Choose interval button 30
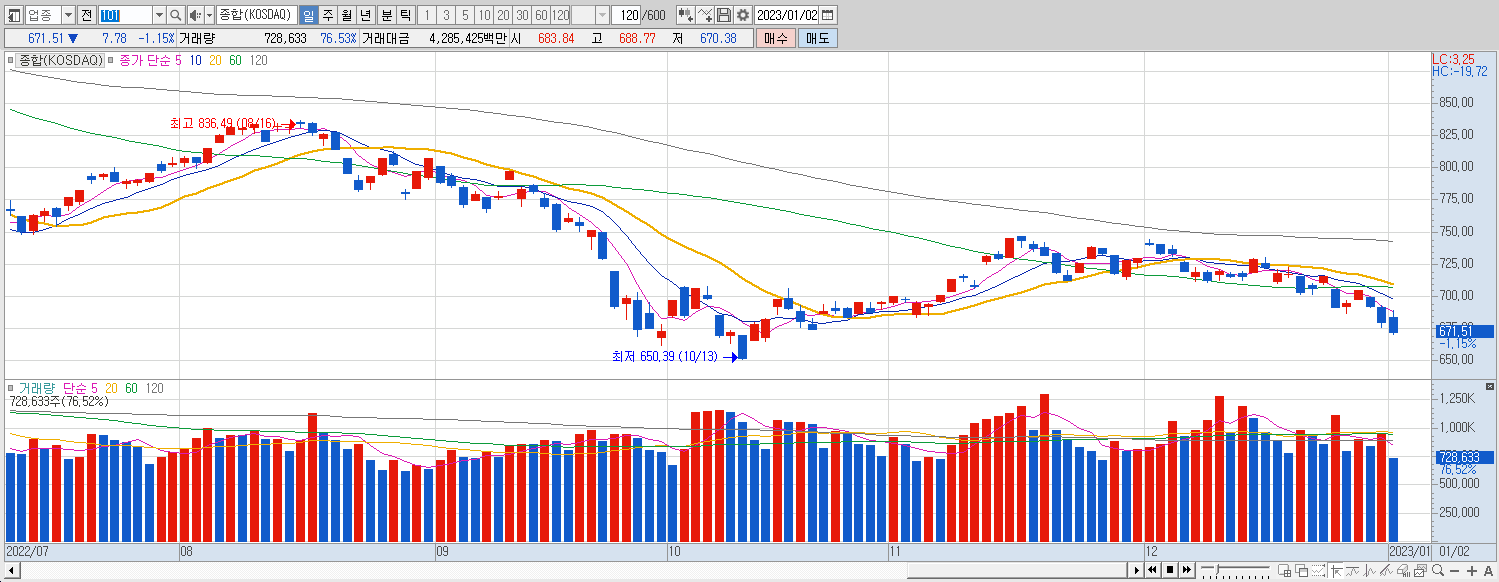Image resolution: width=1499 pixels, height=582 pixels. pos(521,15)
